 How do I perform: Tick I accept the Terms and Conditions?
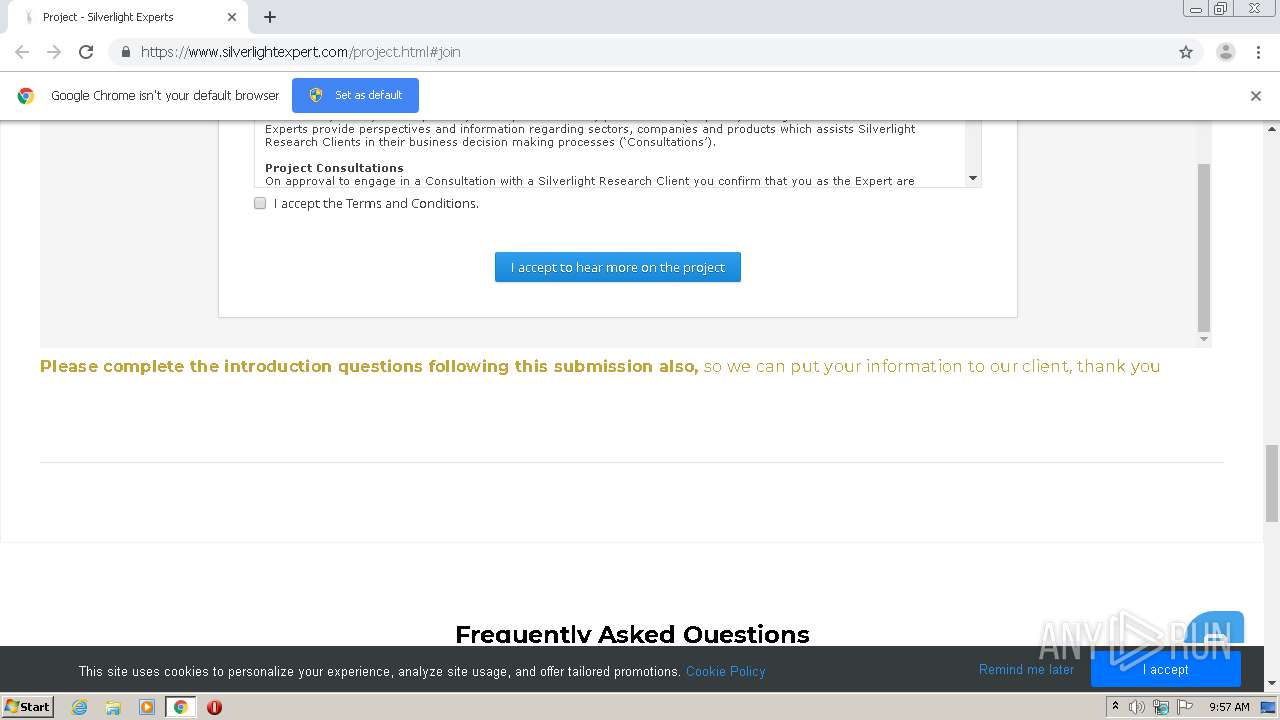tap(260, 203)
